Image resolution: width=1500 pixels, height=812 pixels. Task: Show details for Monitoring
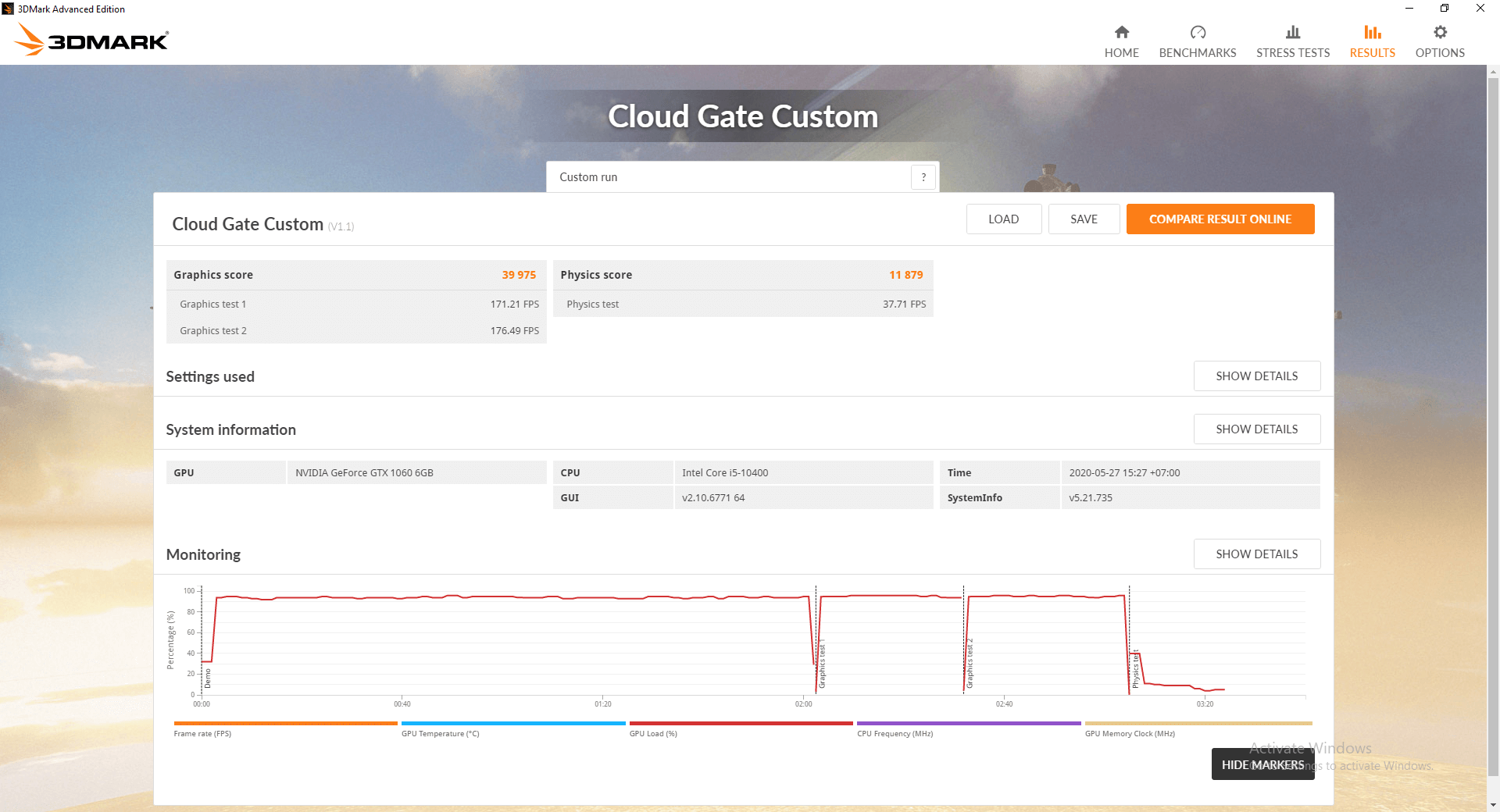click(x=1256, y=554)
